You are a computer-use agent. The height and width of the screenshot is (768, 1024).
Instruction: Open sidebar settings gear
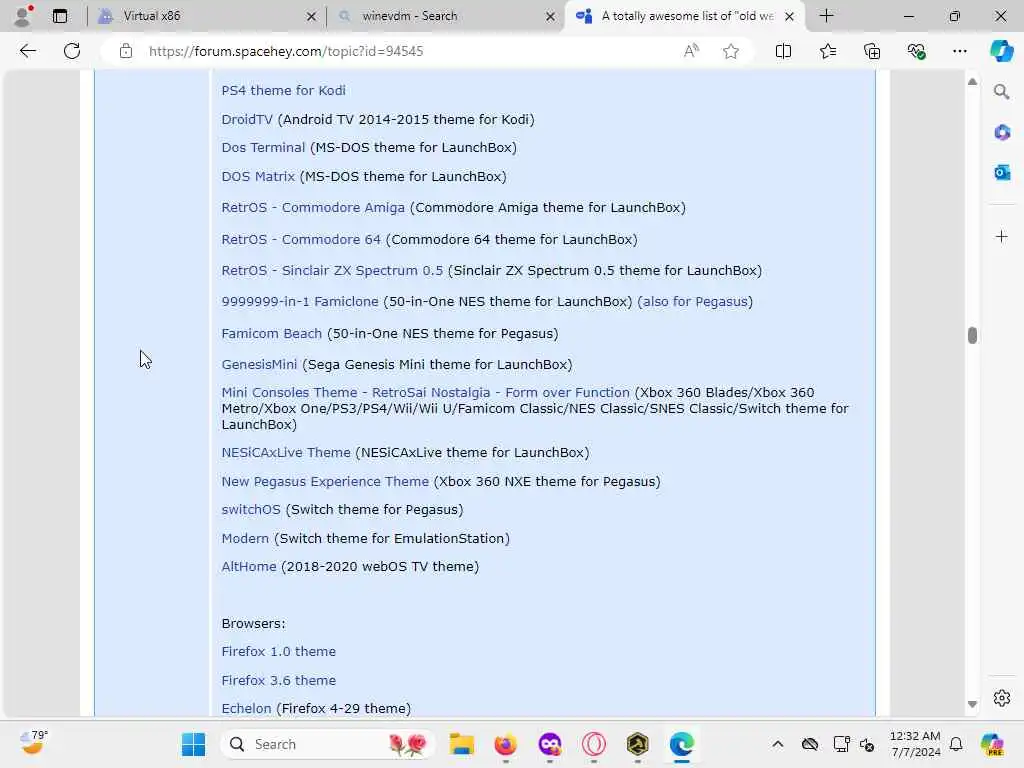(x=1001, y=698)
